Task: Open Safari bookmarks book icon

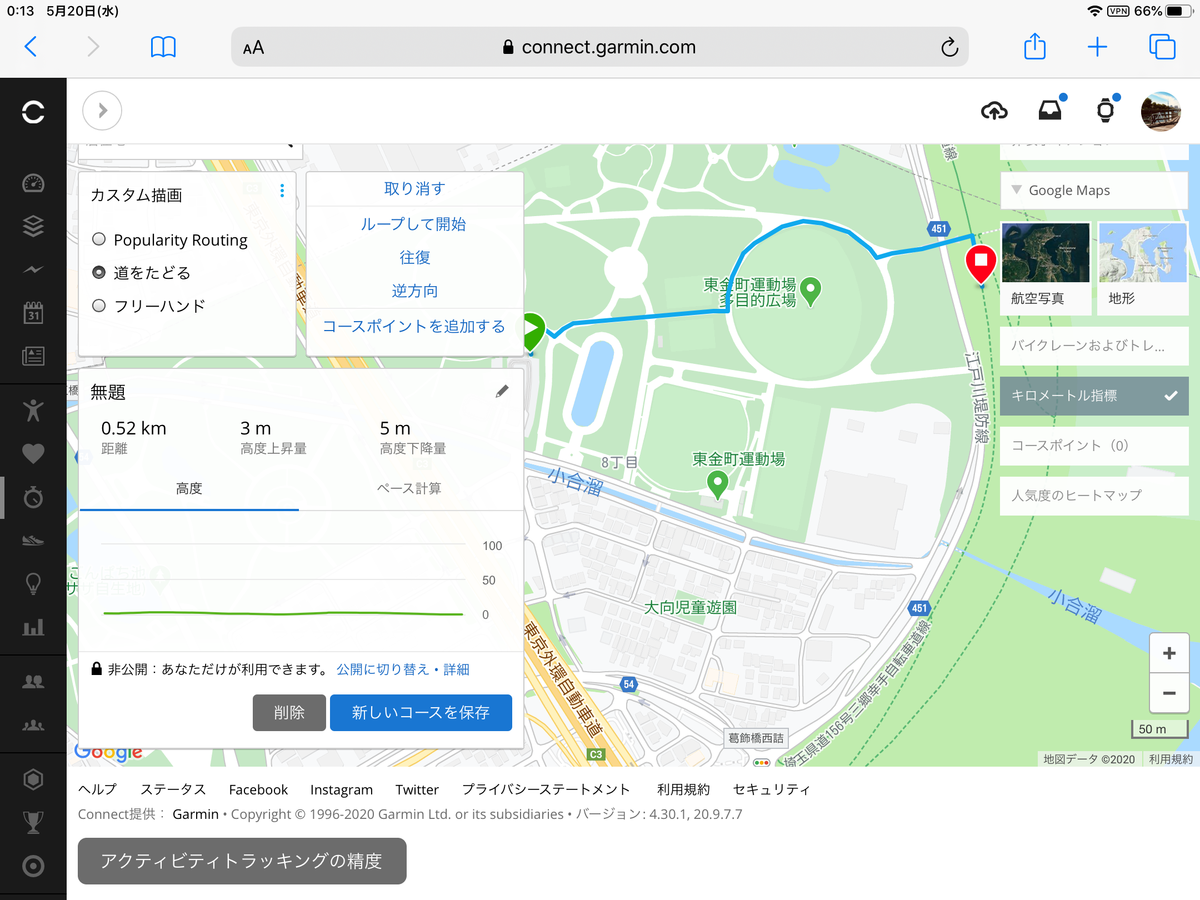Action: [163, 47]
